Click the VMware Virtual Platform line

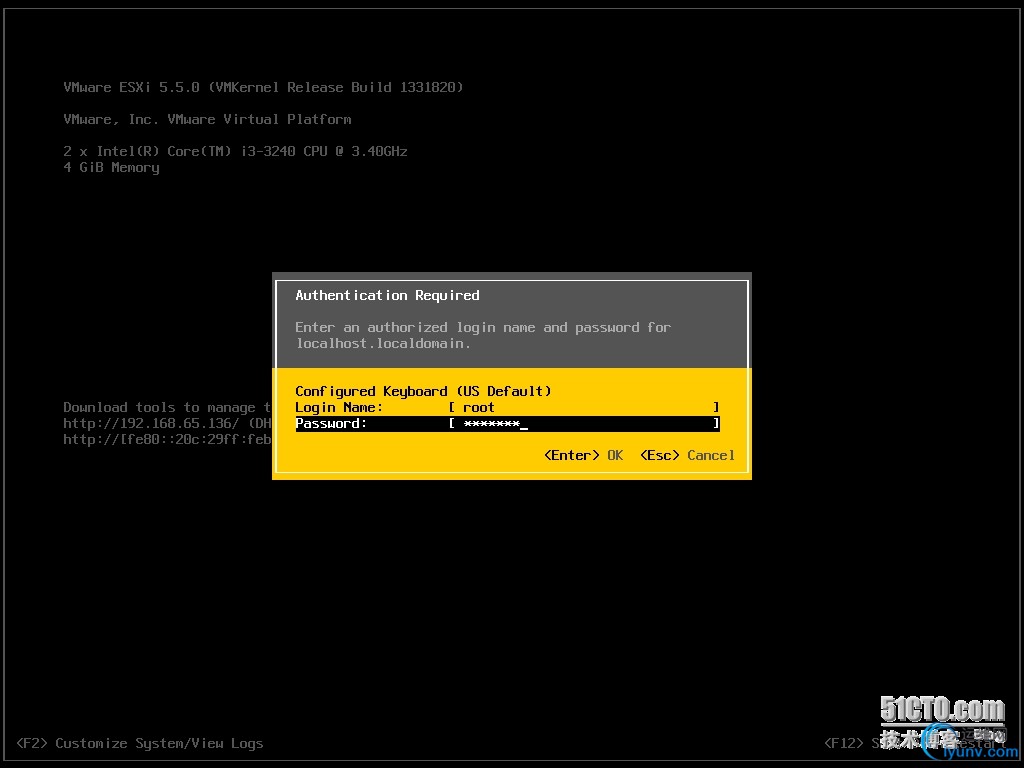point(207,119)
